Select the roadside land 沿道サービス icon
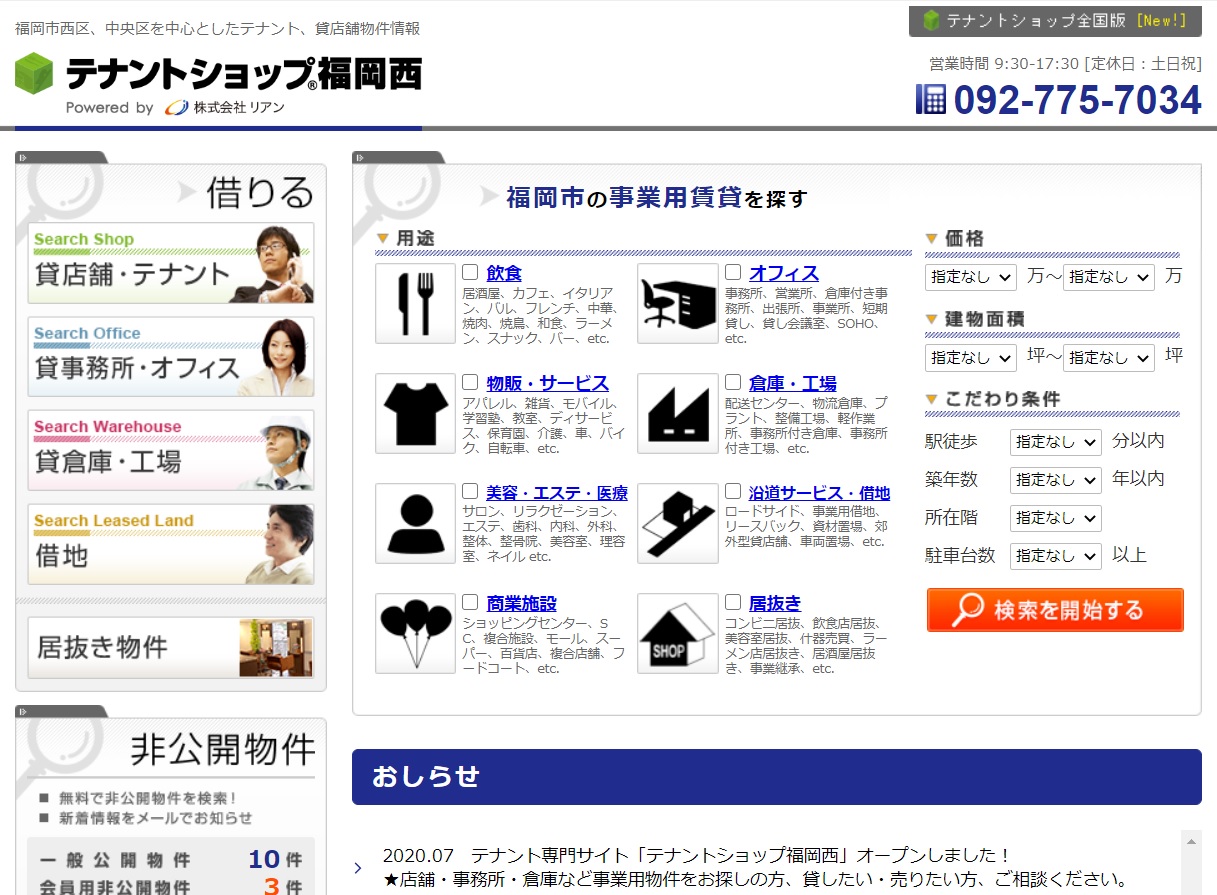The image size is (1217, 895). click(x=677, y=524)
